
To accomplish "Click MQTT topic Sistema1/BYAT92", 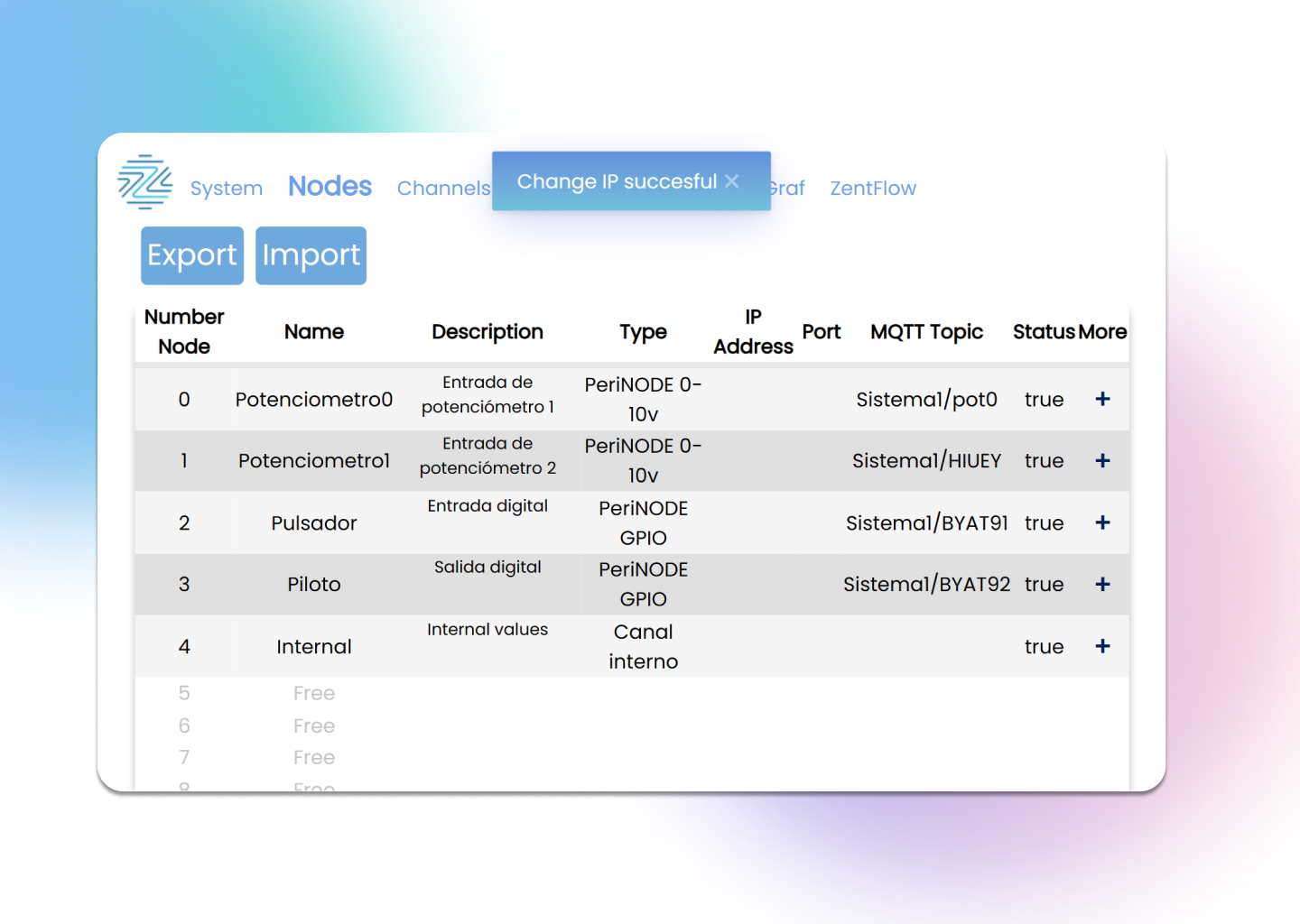I will click(927, 585).
